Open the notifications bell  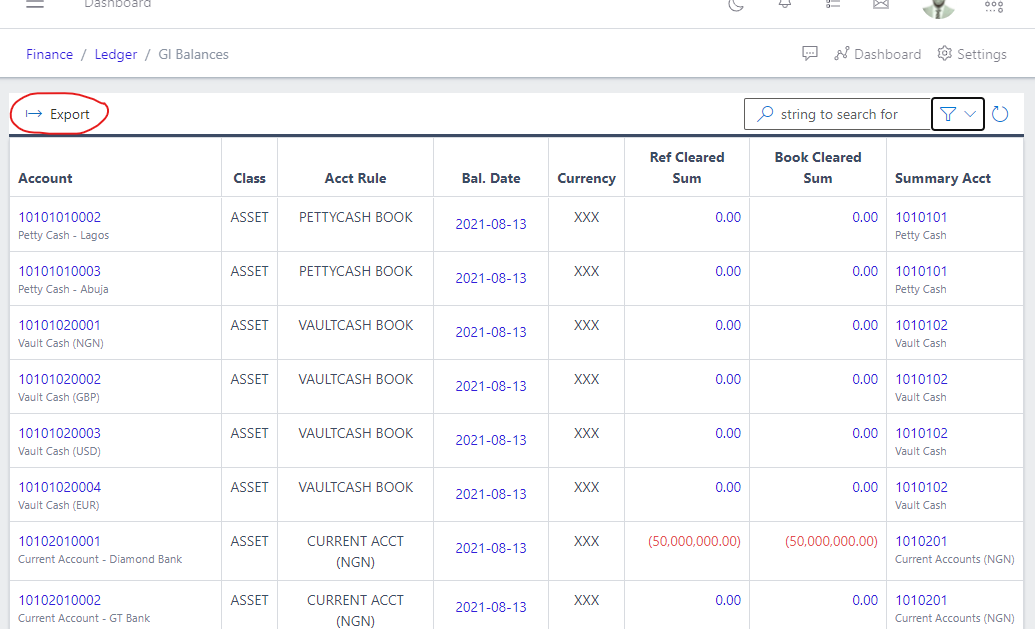pyautogui.click(x=785, y=5)
